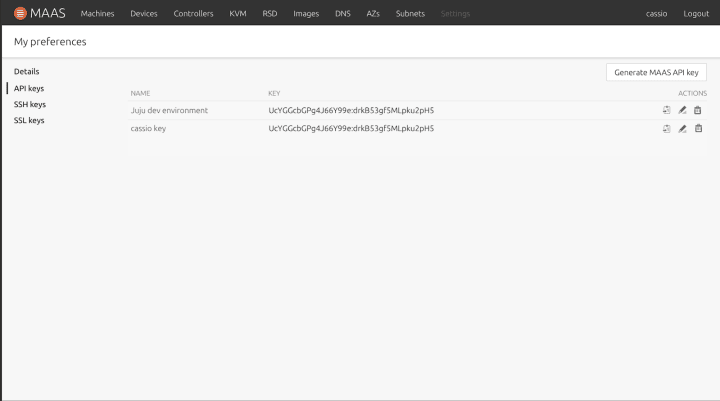Generate a new MAAS API key
The image size is (720, 401).
pos(656,72)
